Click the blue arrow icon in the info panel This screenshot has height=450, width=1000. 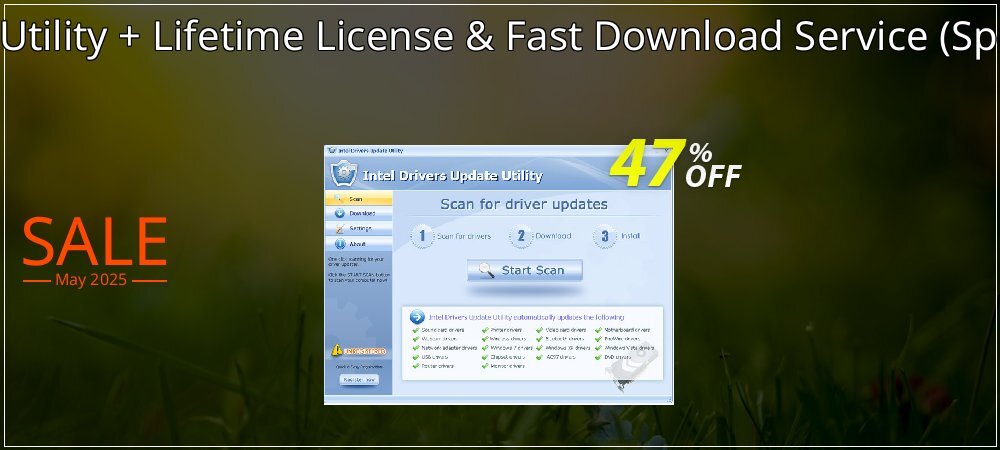click(417, 317)
